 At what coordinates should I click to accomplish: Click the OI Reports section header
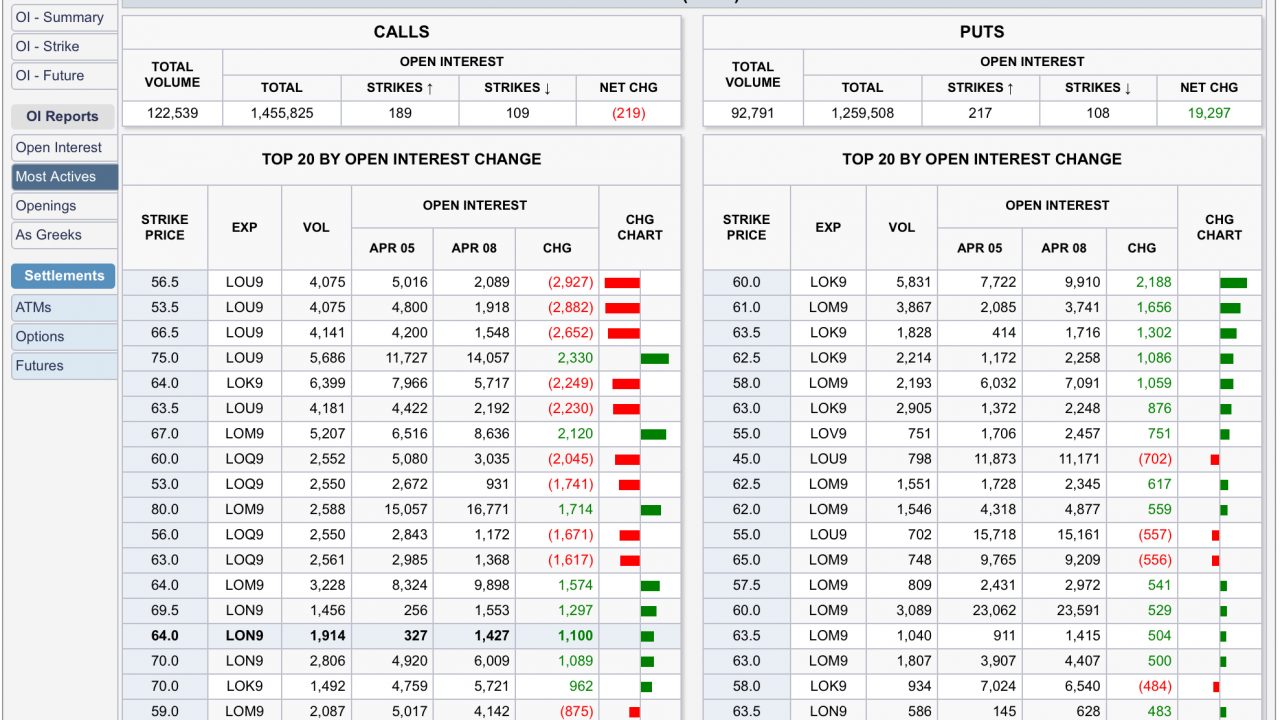pyautogui.click(x=62, y=116)
